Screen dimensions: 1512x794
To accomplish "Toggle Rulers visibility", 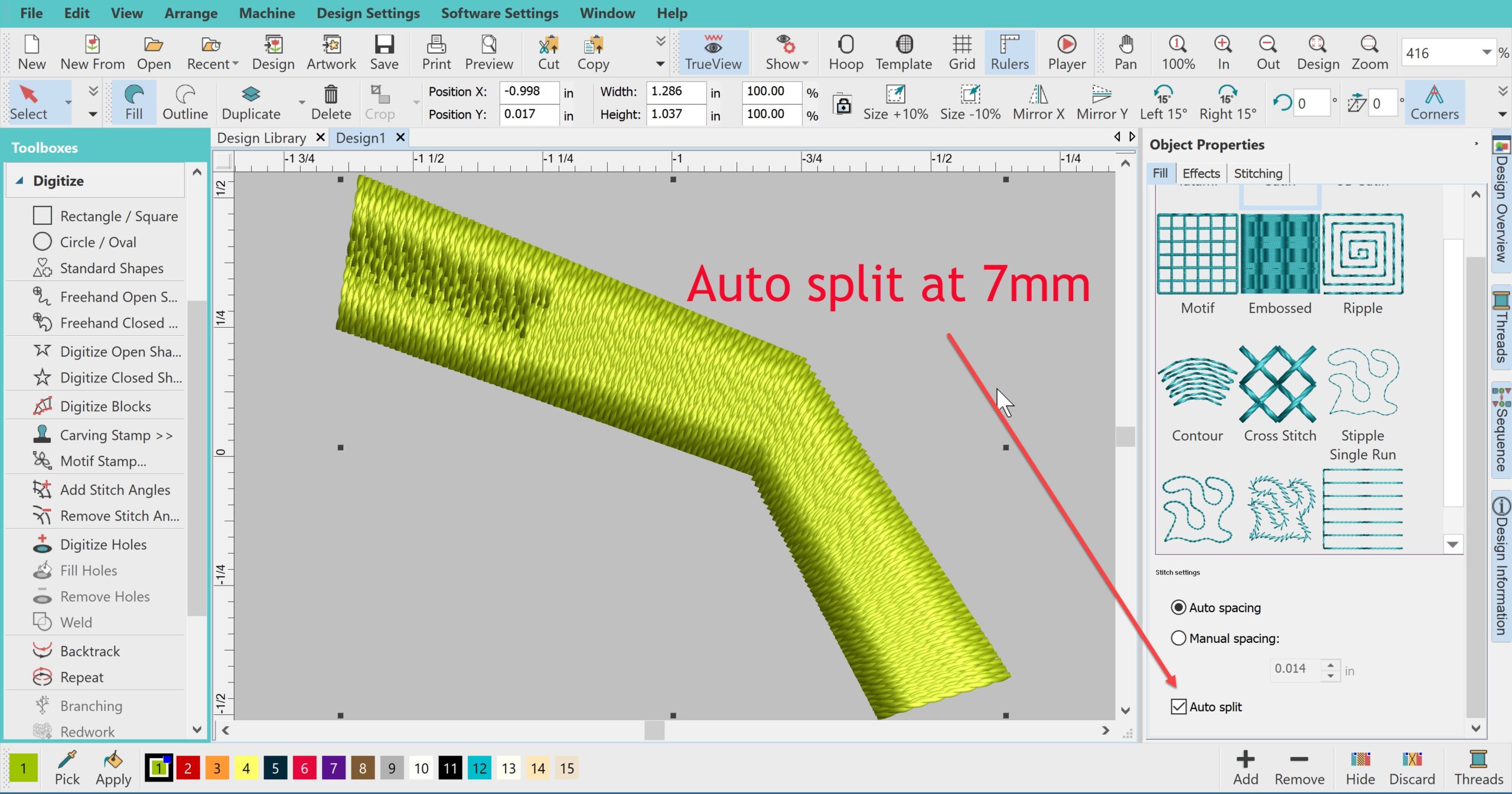I will 1009,52.
